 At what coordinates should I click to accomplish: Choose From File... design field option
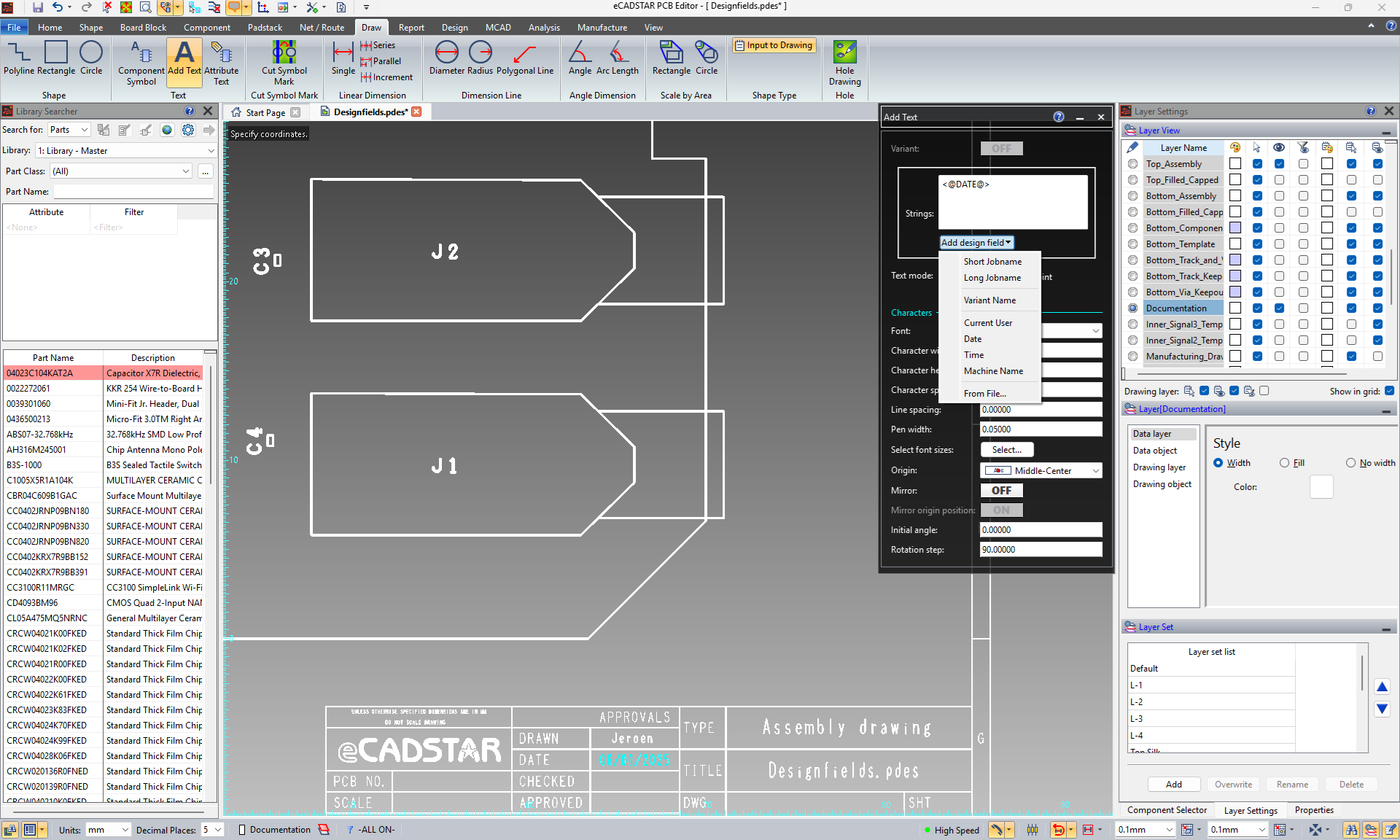pos(985,394)
